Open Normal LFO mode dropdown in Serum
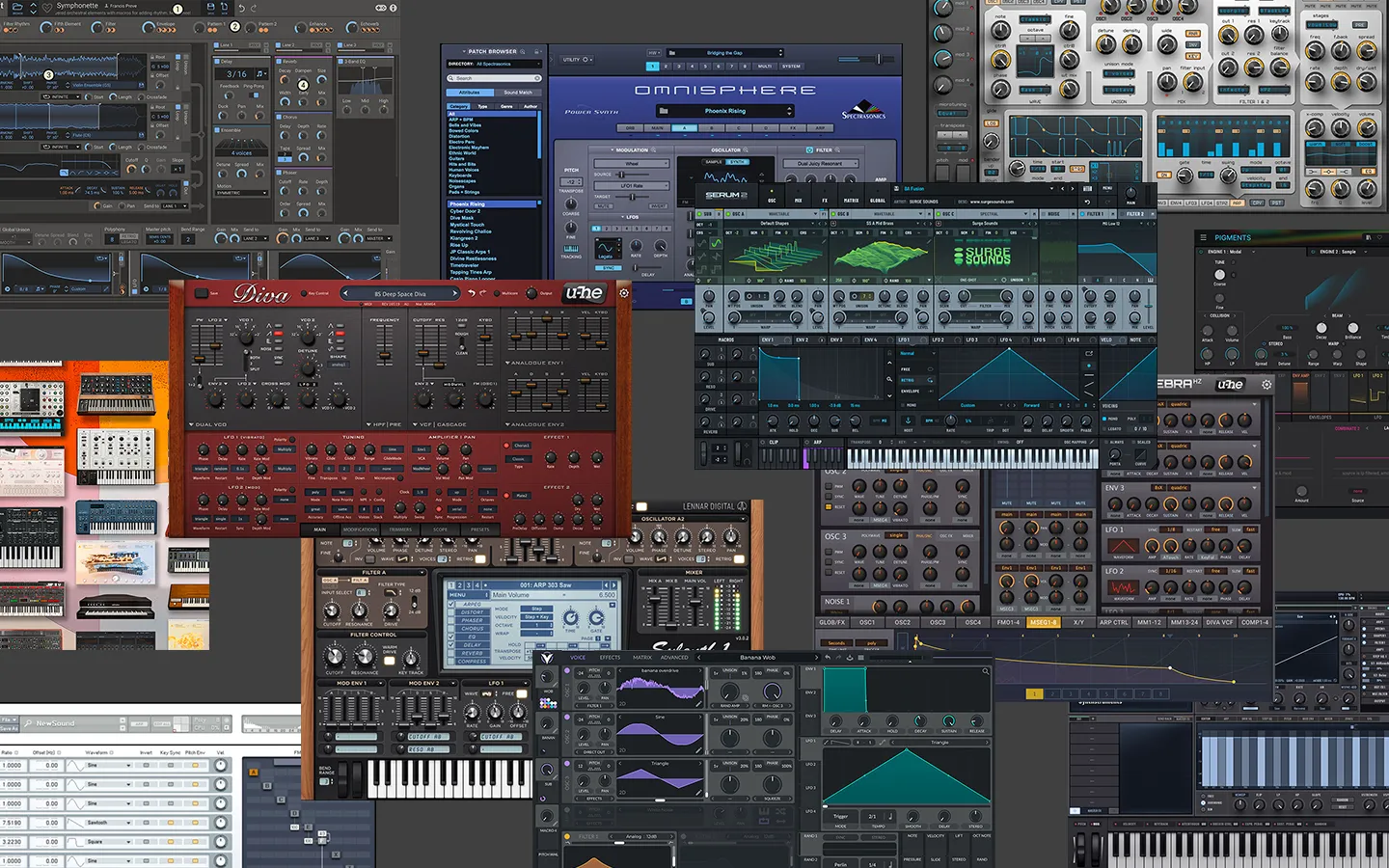The image size is (1389, 868). (917, 353)
